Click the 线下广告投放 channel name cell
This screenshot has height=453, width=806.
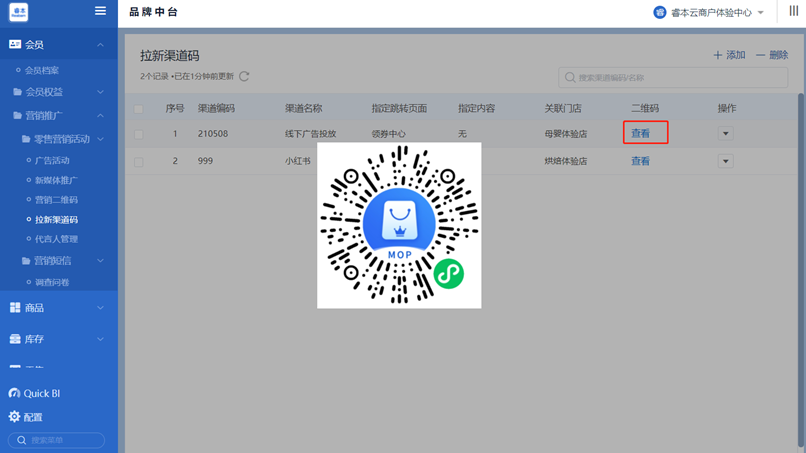310,134
